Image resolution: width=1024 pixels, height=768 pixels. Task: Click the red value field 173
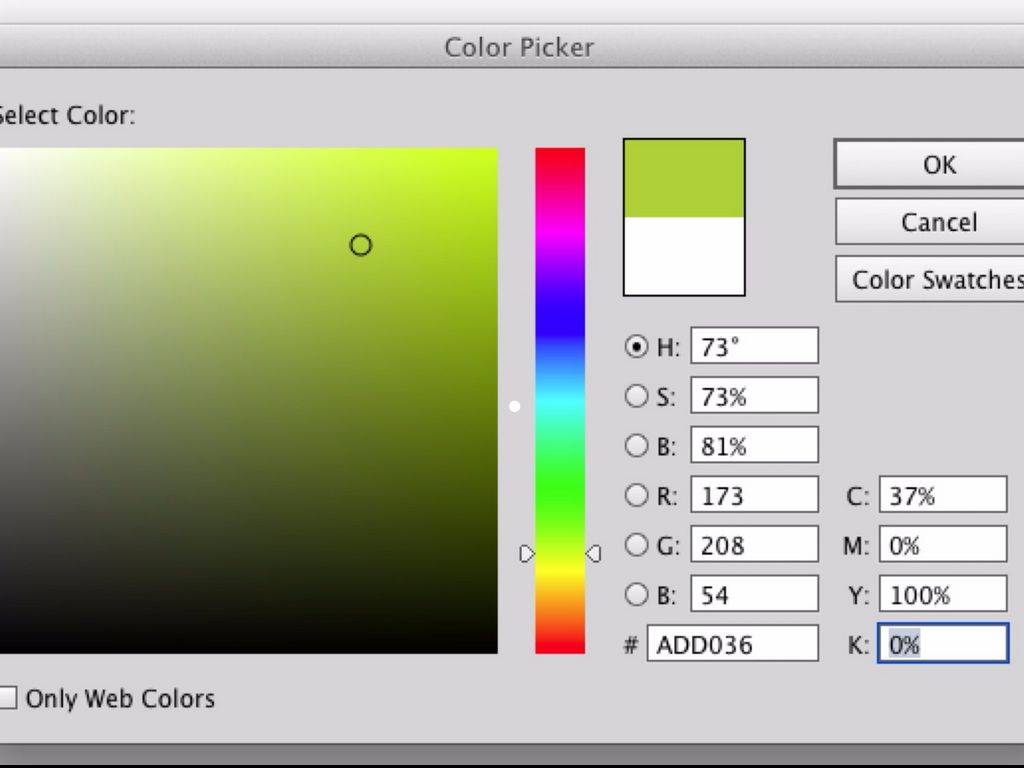(x=754, y=495)
